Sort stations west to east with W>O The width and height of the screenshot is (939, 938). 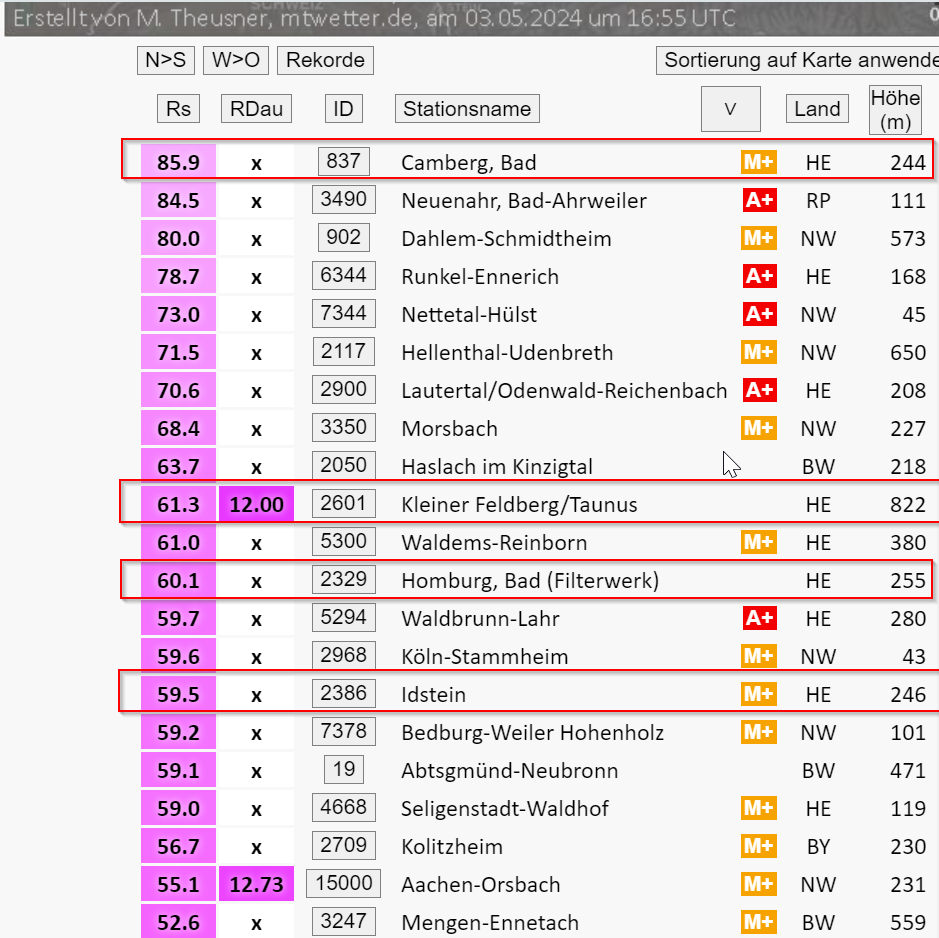pos(236,60)
